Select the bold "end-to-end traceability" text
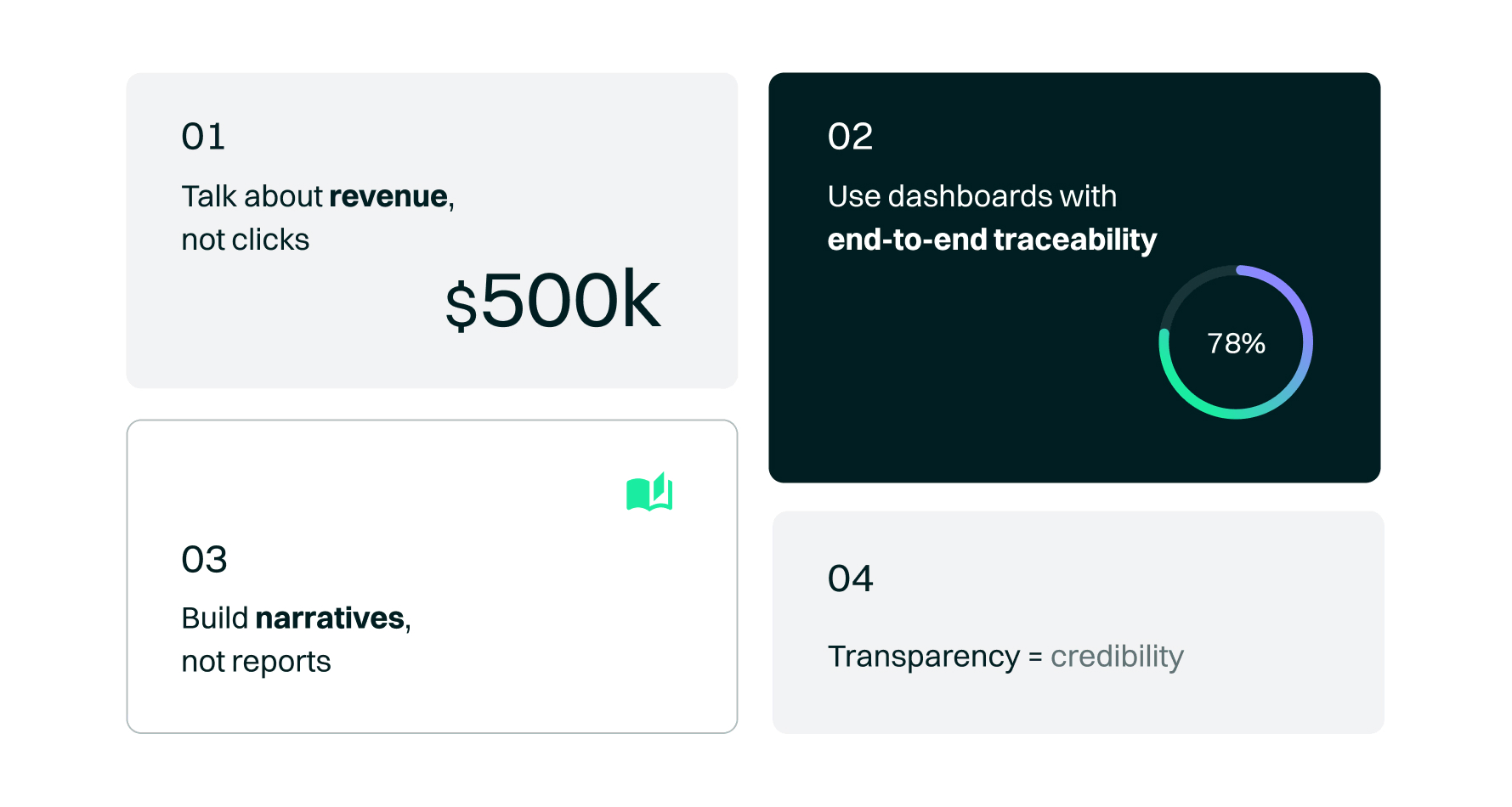 (x=992, y=240)
